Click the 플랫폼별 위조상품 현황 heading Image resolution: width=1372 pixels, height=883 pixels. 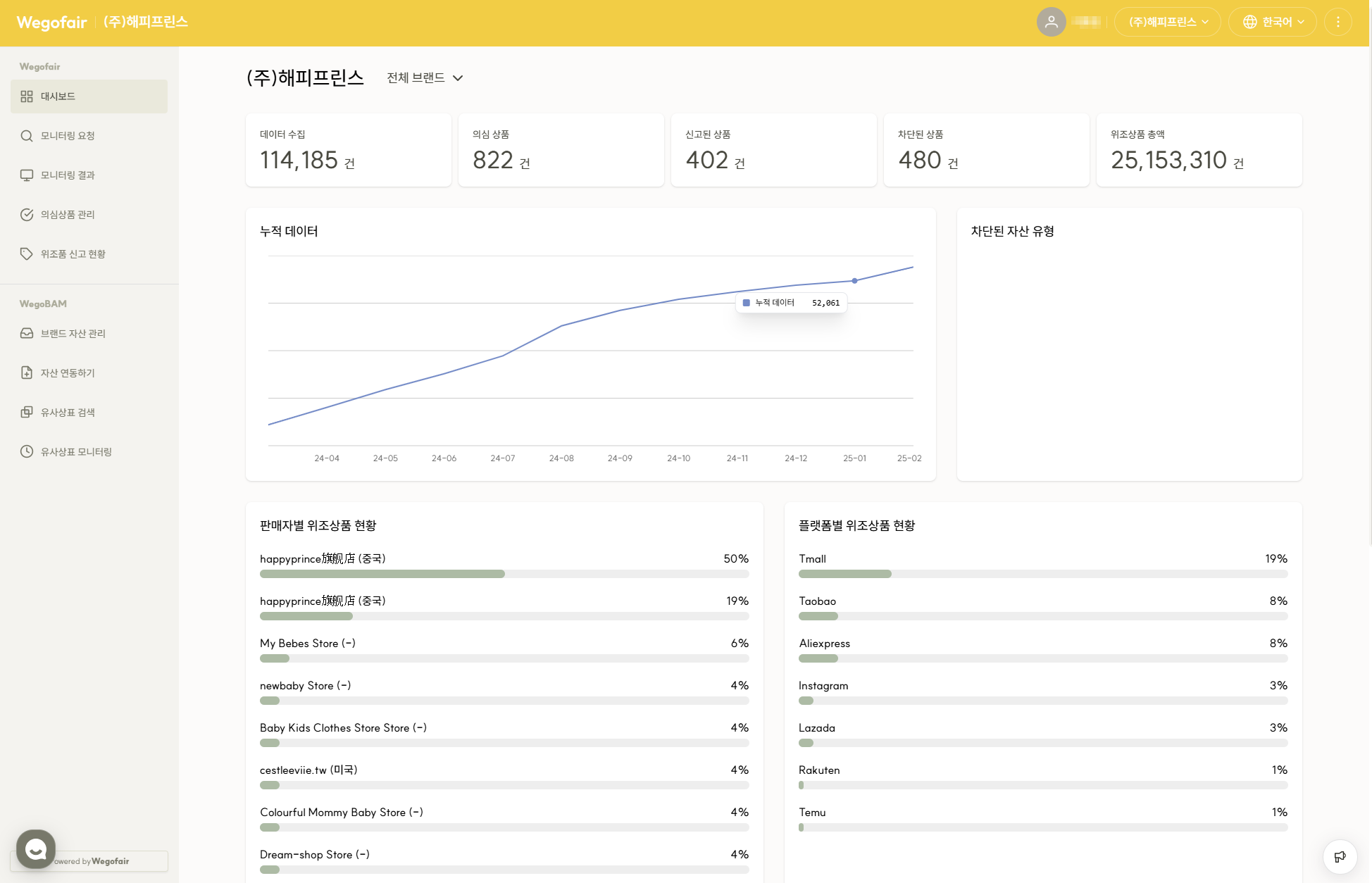click(x=857, y=526)
